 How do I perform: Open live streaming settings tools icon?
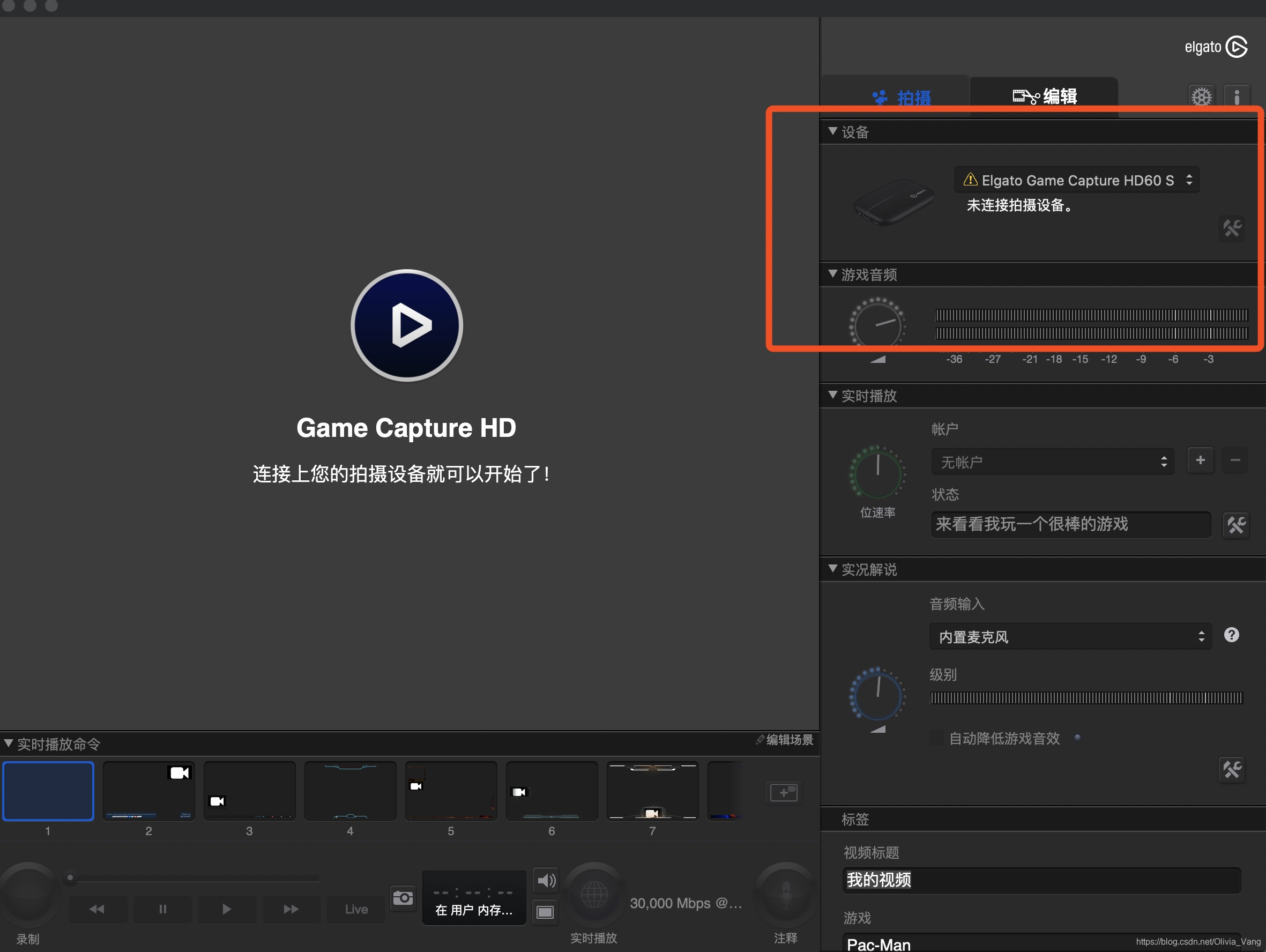1235,524
